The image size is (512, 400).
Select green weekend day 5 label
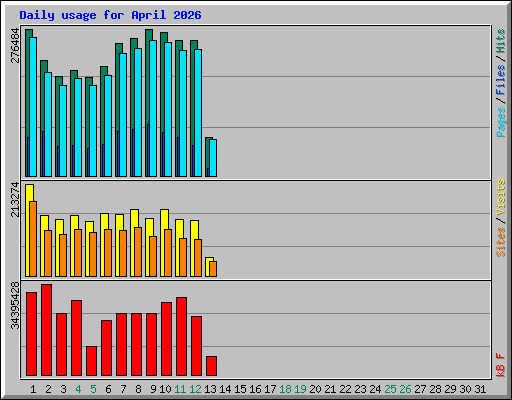click(x=93, y=389)
